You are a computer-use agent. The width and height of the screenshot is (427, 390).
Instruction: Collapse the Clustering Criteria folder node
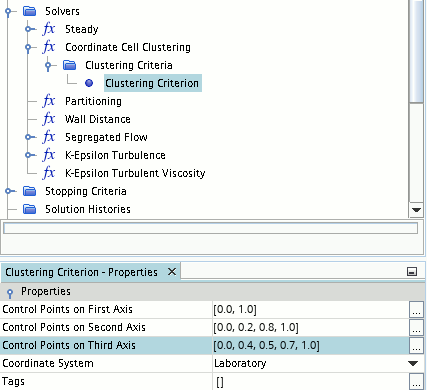(x=48, y=65)
